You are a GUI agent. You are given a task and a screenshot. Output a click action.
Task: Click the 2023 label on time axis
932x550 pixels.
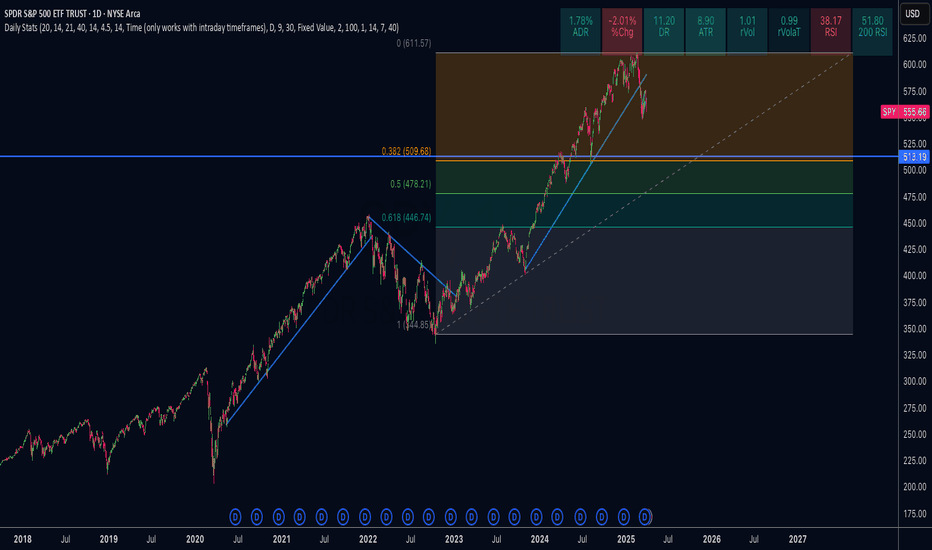(454, 539)
